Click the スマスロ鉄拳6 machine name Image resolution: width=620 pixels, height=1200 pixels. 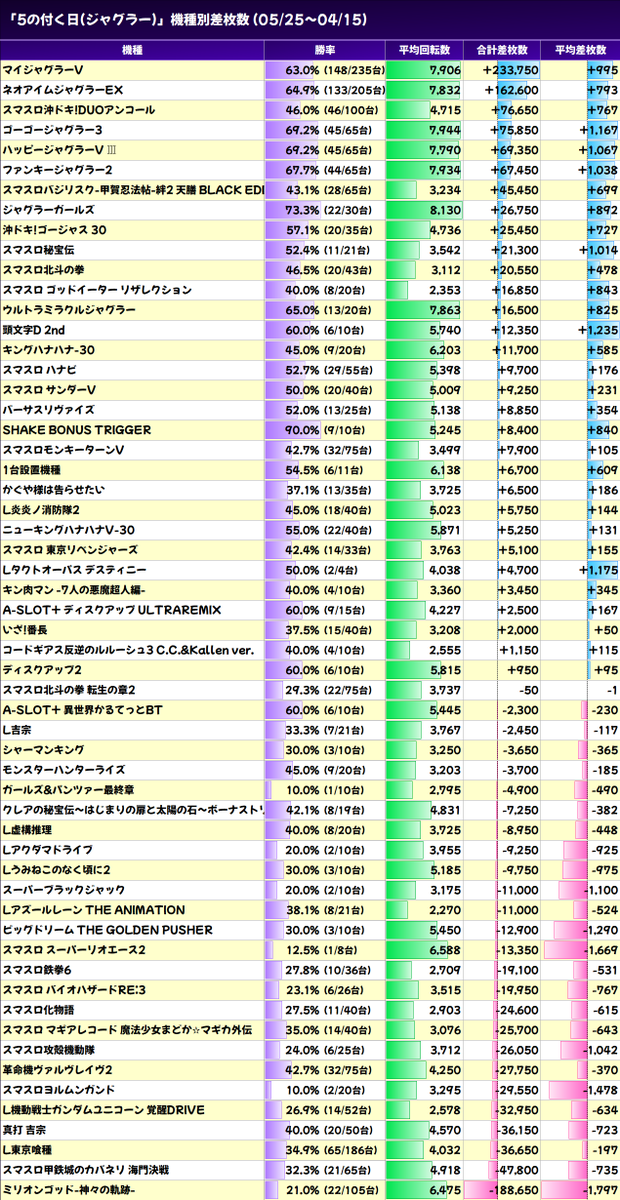37,970
